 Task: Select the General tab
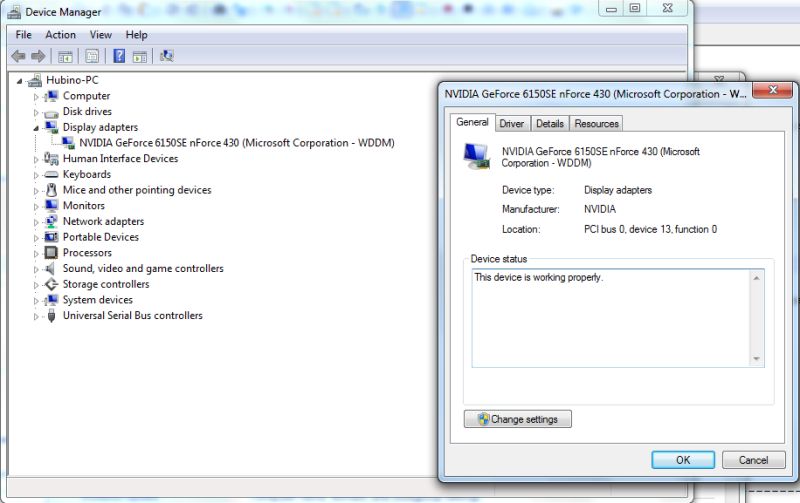click(472, 122)
